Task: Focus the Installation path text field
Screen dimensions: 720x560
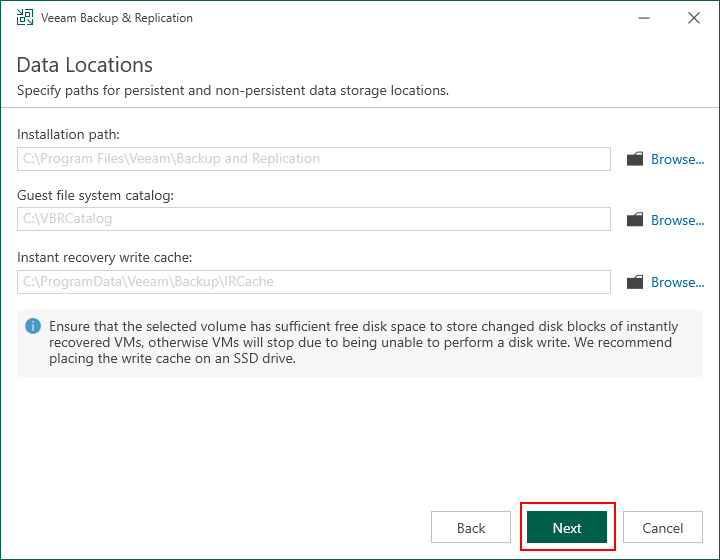Action: click(314, 159)
